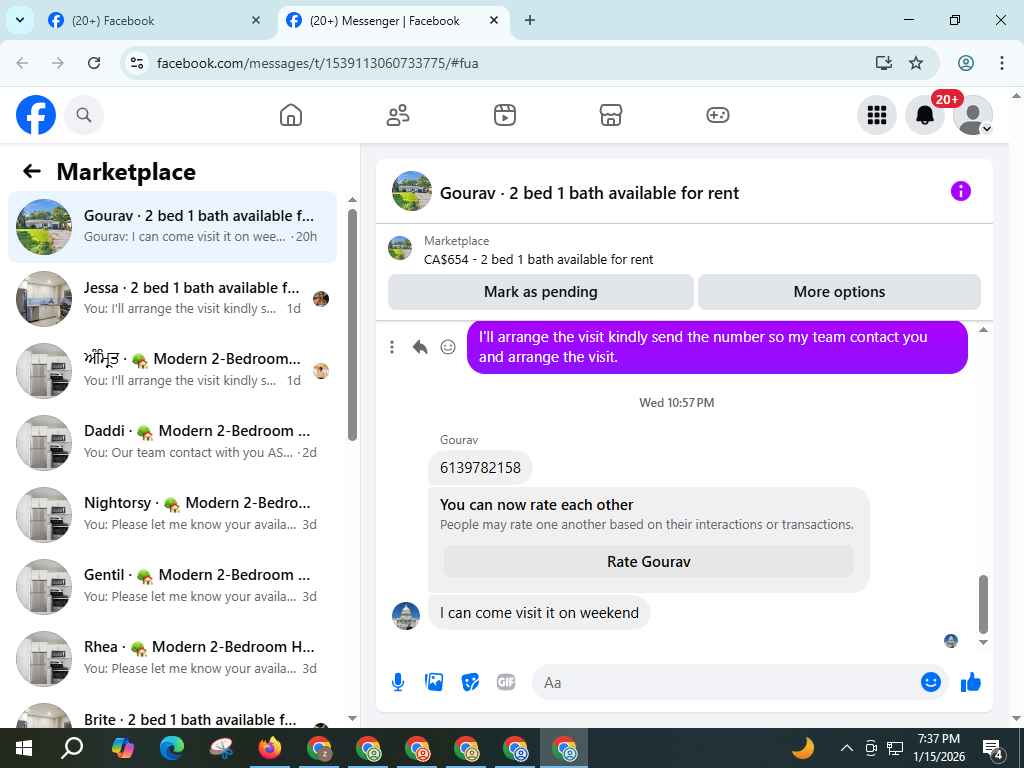Send a thumbs-up like
1024x768 pixels.
click(x=971, y=682)
